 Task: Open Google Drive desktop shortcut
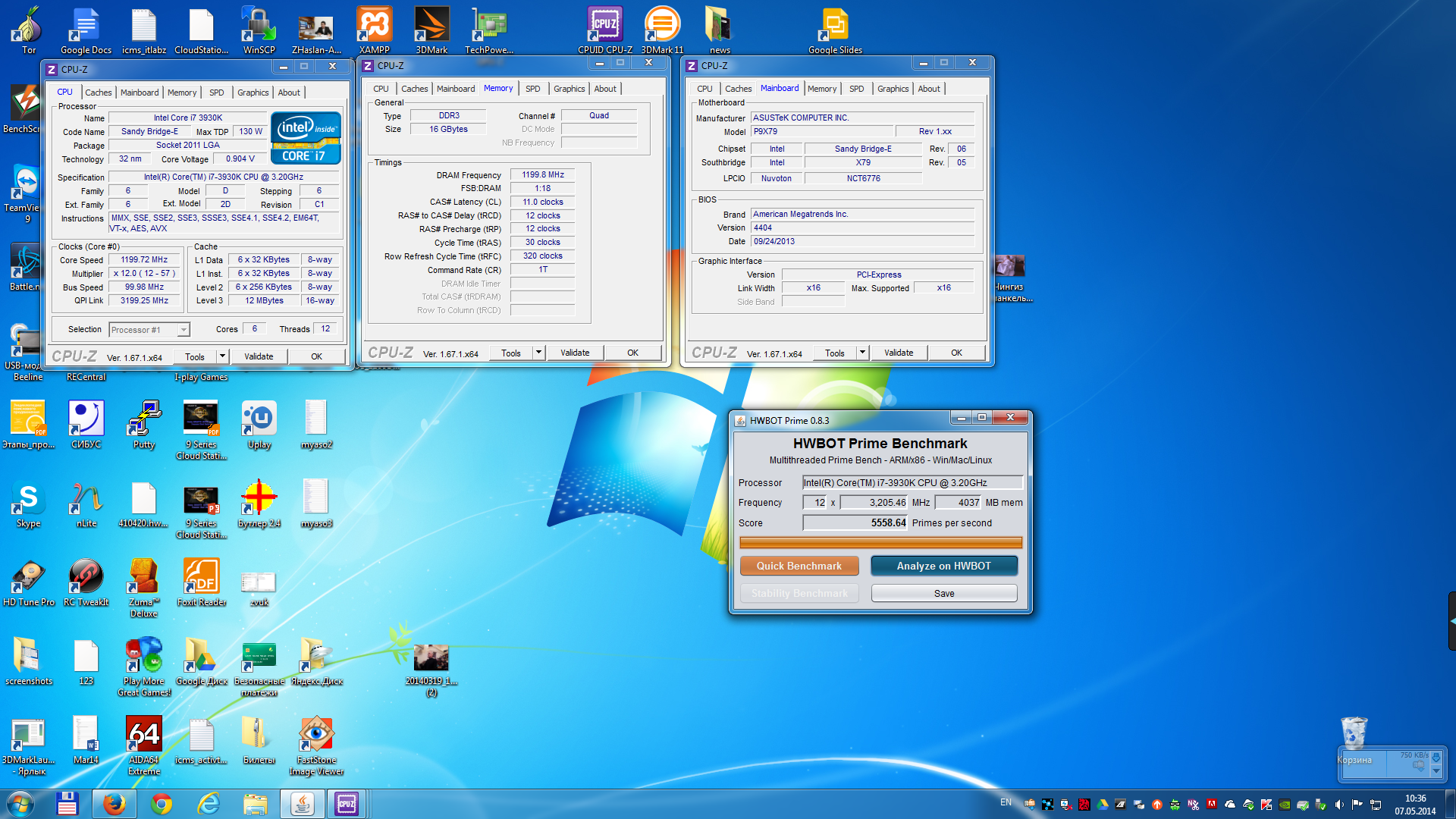click(x=201, y=661)
